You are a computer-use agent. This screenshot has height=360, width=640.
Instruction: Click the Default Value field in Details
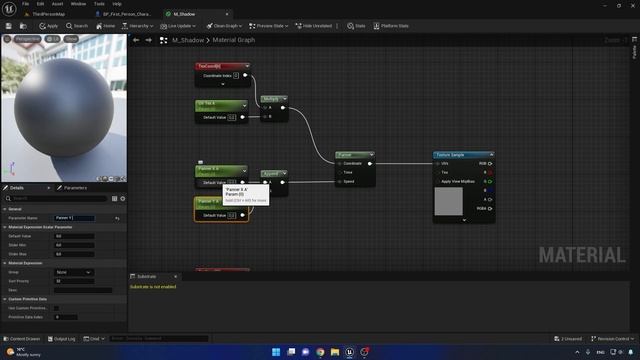(74, 236)
